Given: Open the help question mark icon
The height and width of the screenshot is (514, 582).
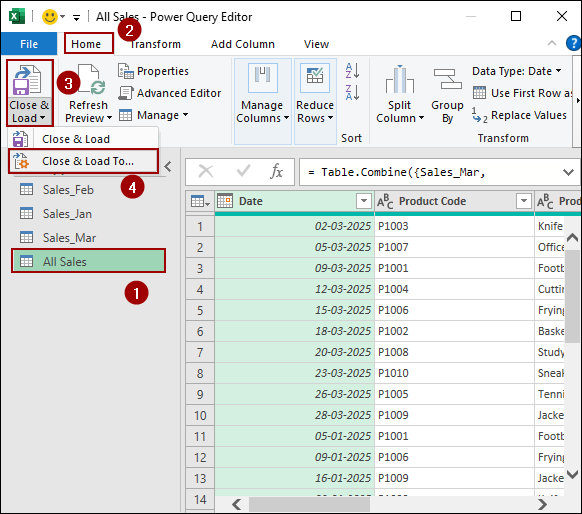Looking at the screenshot, I should [x=573, y=43].
